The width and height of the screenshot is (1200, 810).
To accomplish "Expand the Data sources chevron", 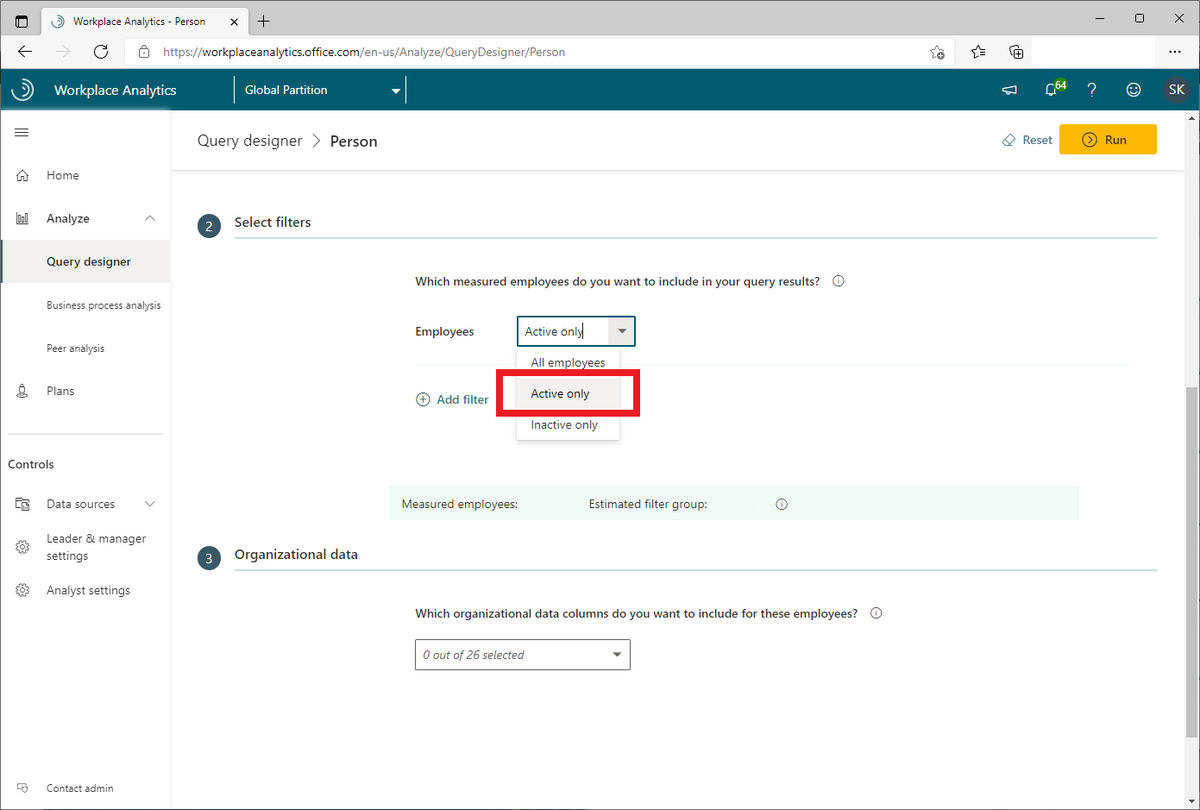I will [x=150, y=505].
